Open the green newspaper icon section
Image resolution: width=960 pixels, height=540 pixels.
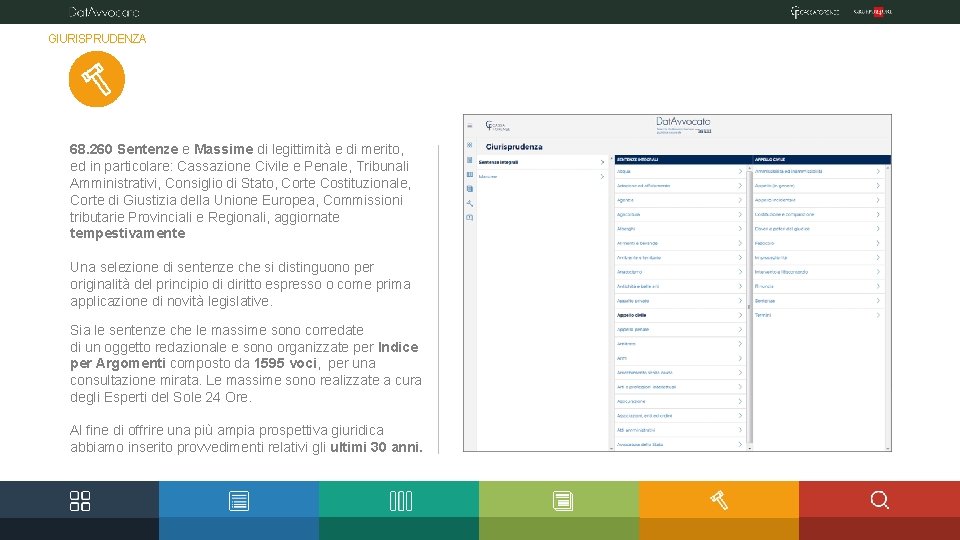(562, 501)
